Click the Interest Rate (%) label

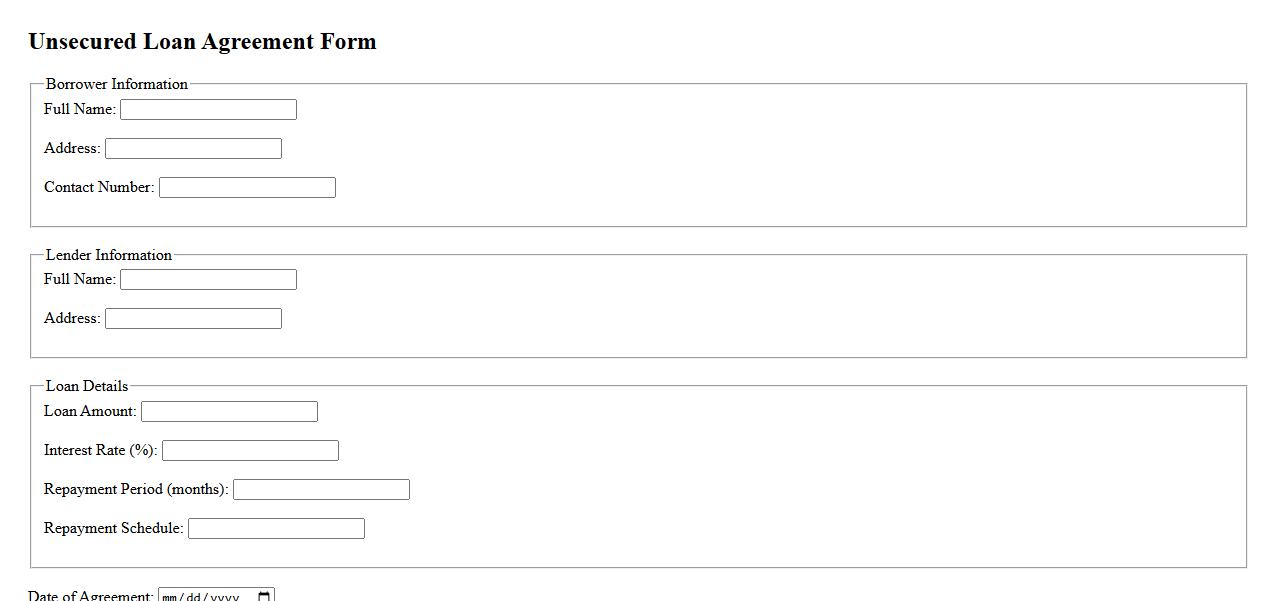pyautogui.click(x=100, y=450)
